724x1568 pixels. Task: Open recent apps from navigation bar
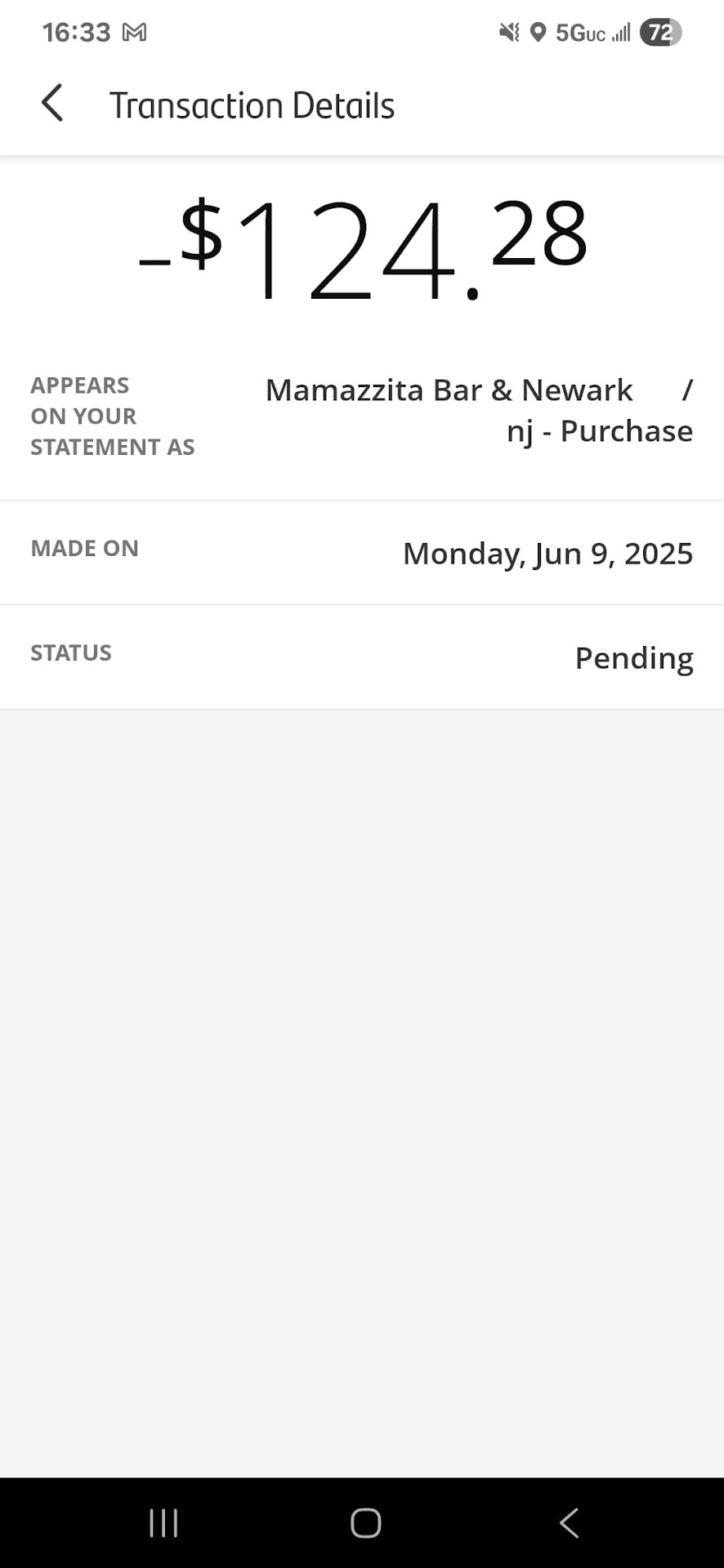coord(163,1523)
